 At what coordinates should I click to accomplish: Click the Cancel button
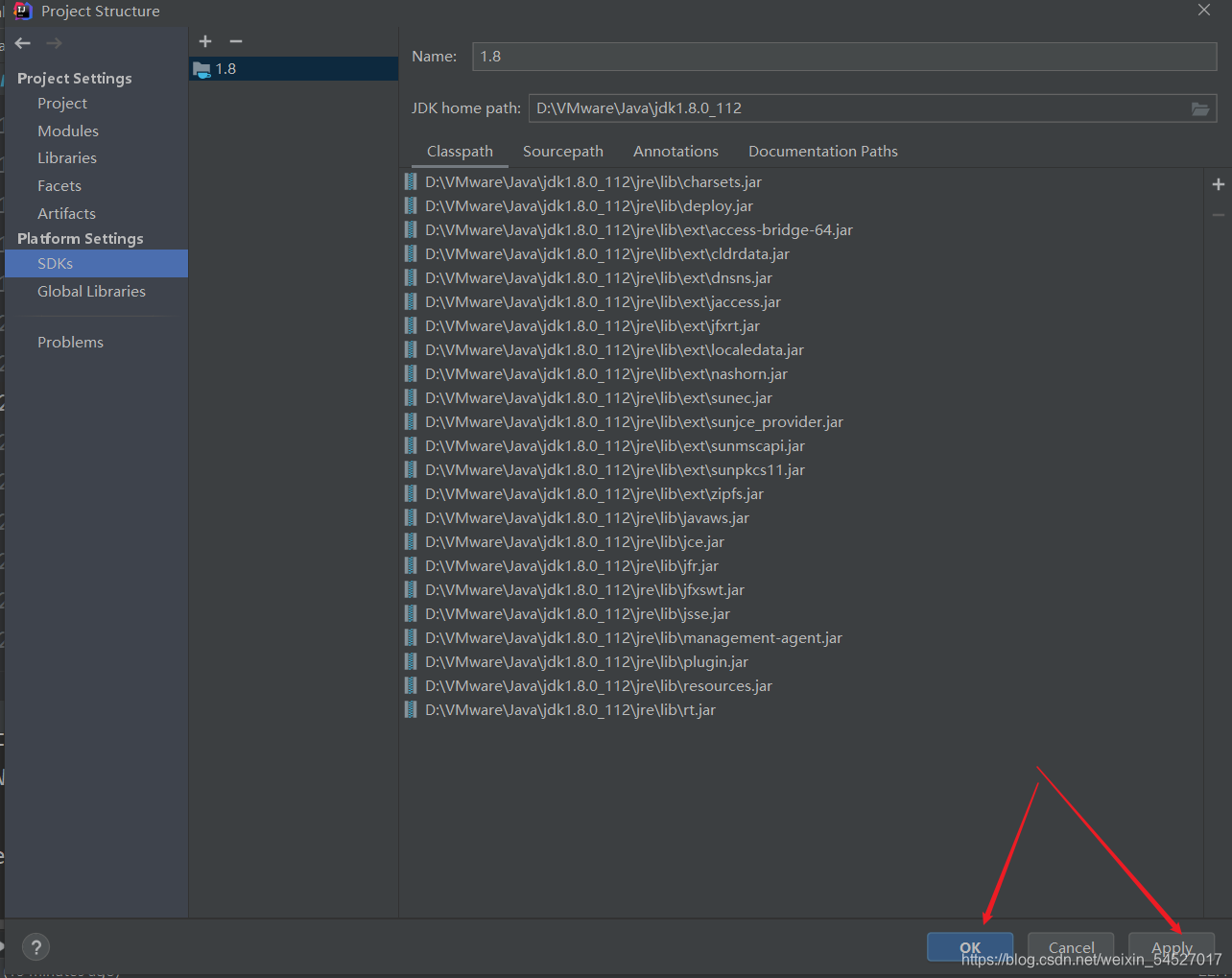point(1070,946)
